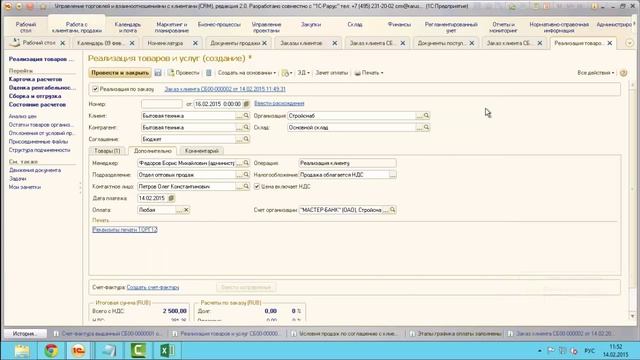This screenshot has height=360, width=640.
Task: Click the magnifier icon in the Контрагент field
Action: point(246,128)
